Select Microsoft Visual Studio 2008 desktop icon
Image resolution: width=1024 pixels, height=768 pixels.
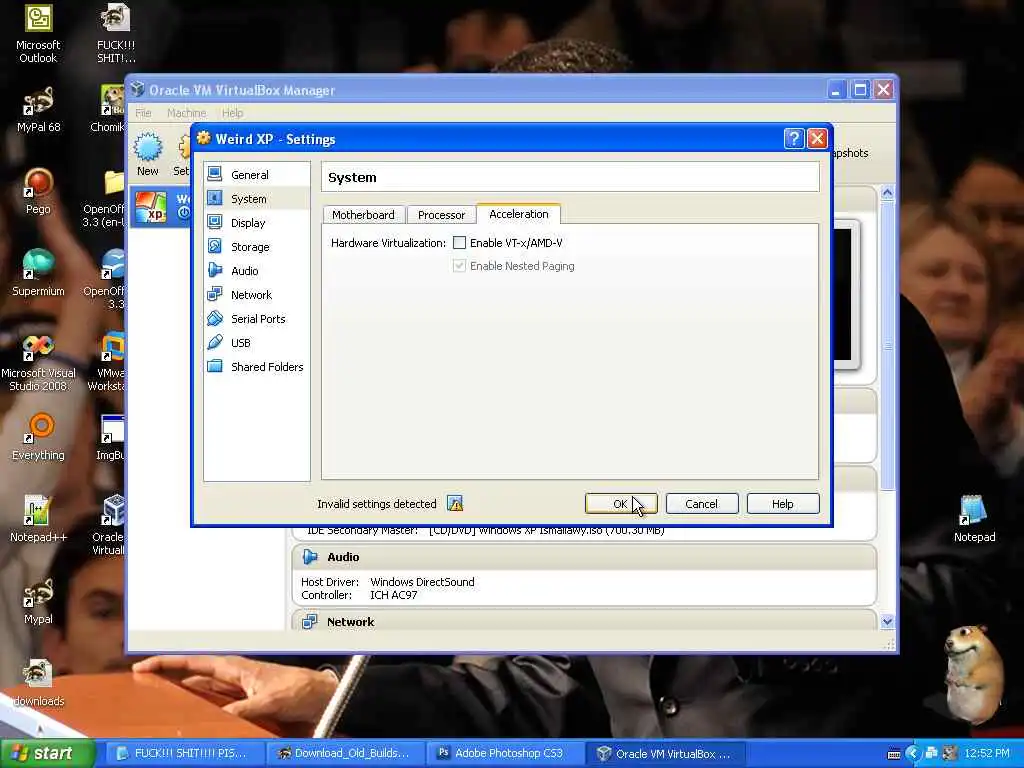click(38, 362)
